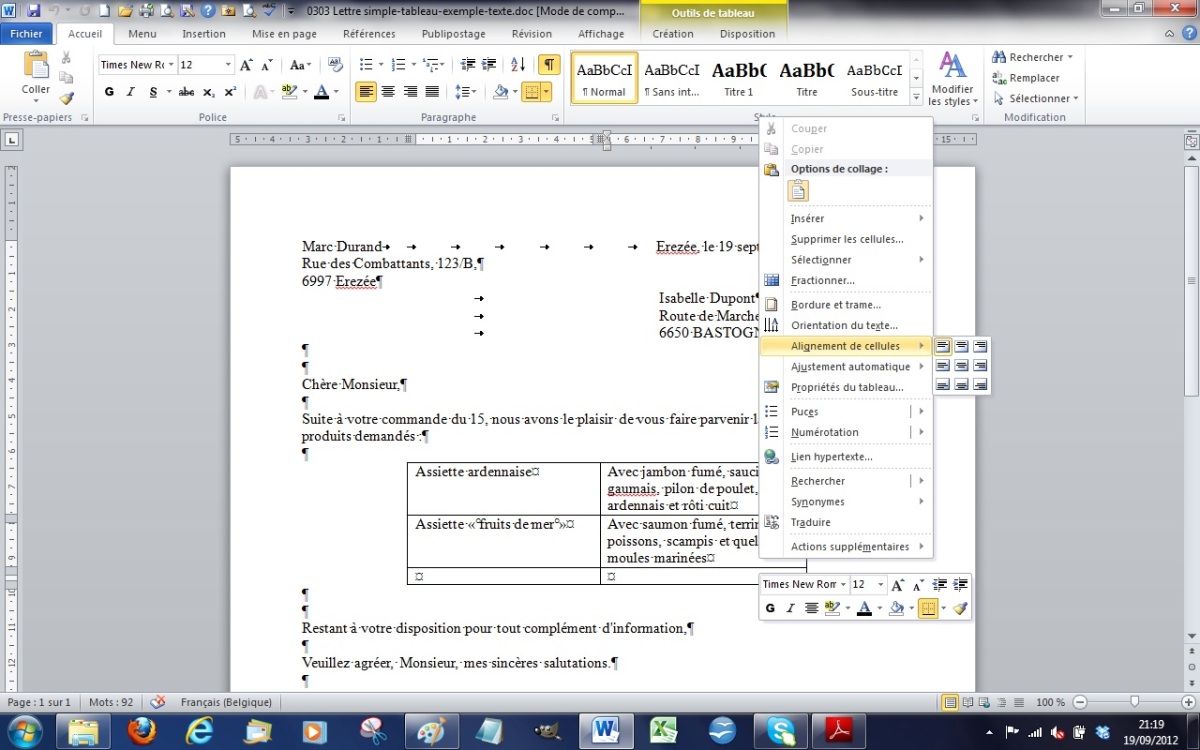Toggle italic in the mini toolbar
The image size is (1200, 750).
point(790,608)
